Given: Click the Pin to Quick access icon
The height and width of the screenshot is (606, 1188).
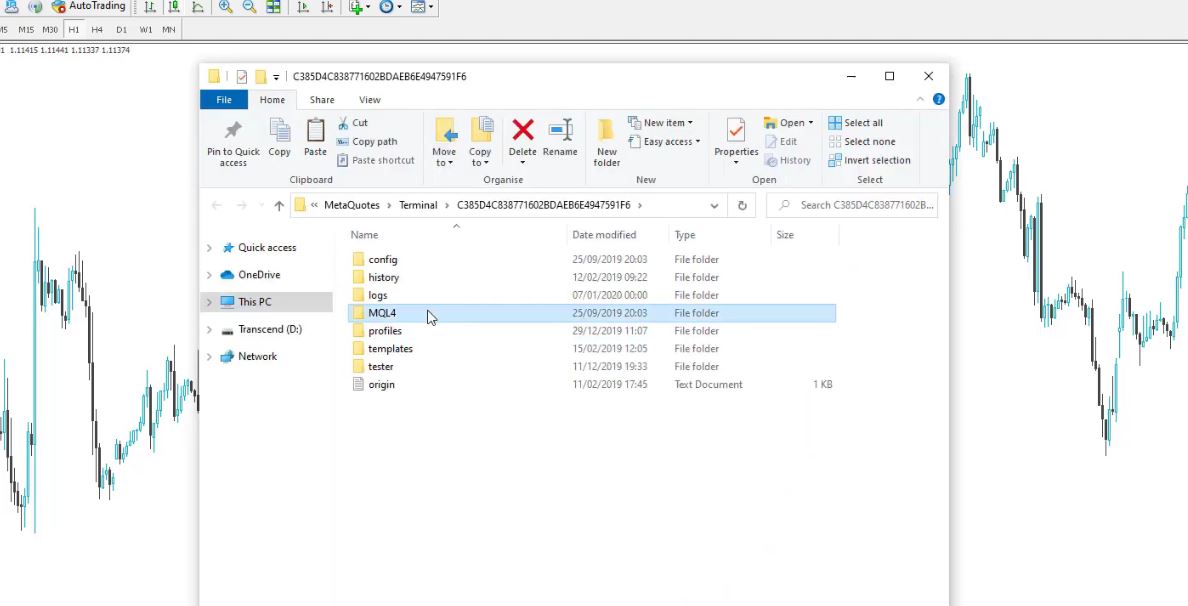Looking at the screenshot, I should coord(233,132).
